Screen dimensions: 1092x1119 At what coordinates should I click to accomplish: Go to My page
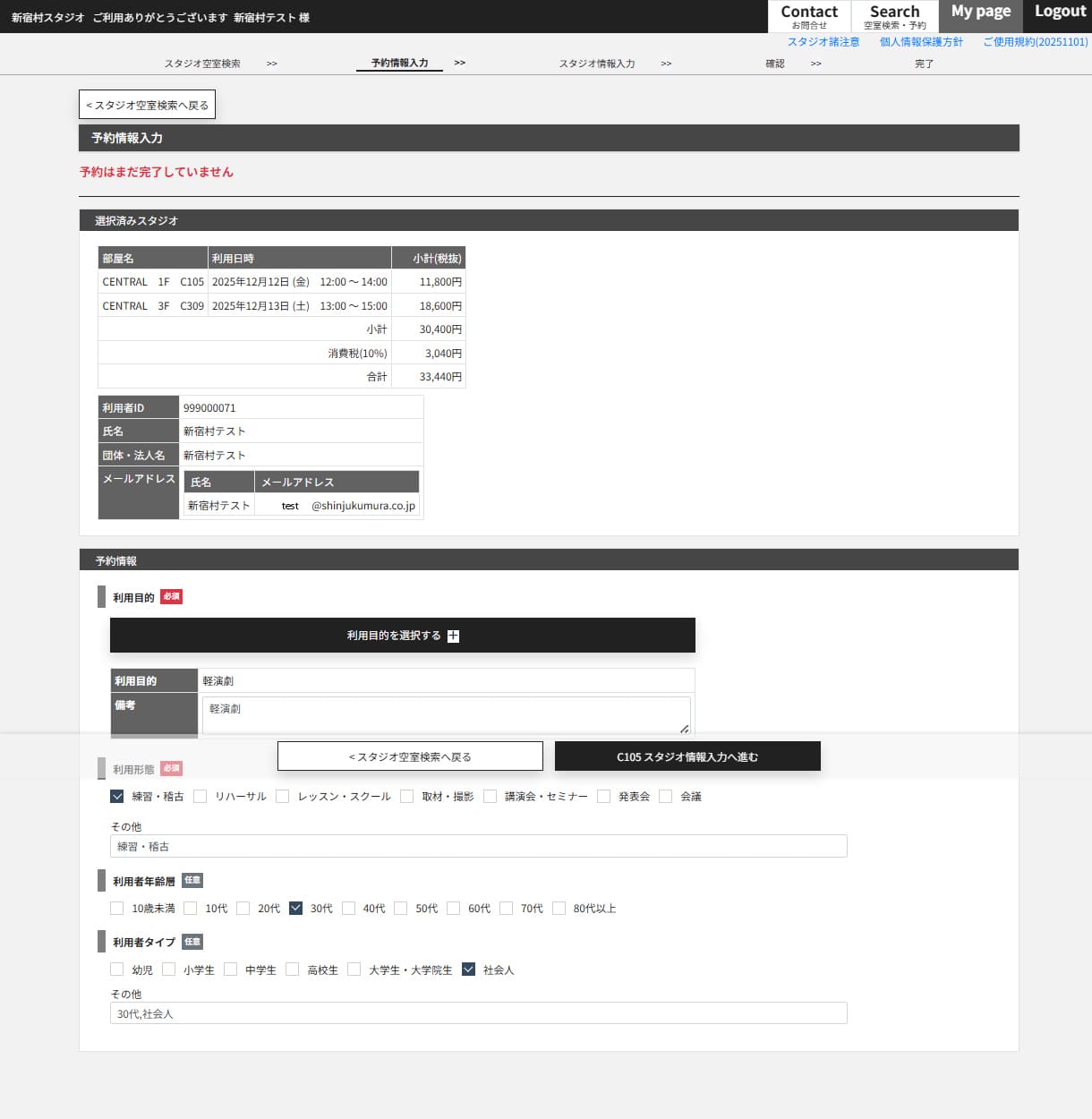click(980, 13)
